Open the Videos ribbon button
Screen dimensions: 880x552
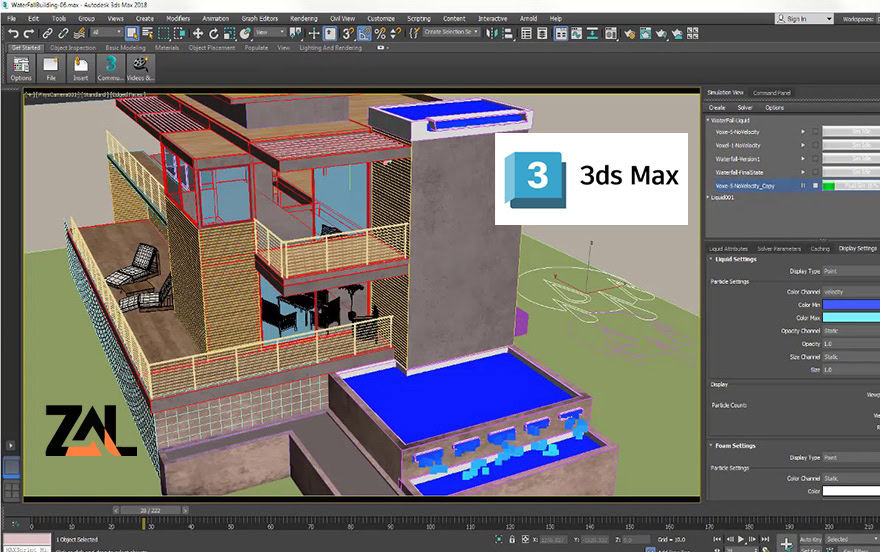(140, 68)
